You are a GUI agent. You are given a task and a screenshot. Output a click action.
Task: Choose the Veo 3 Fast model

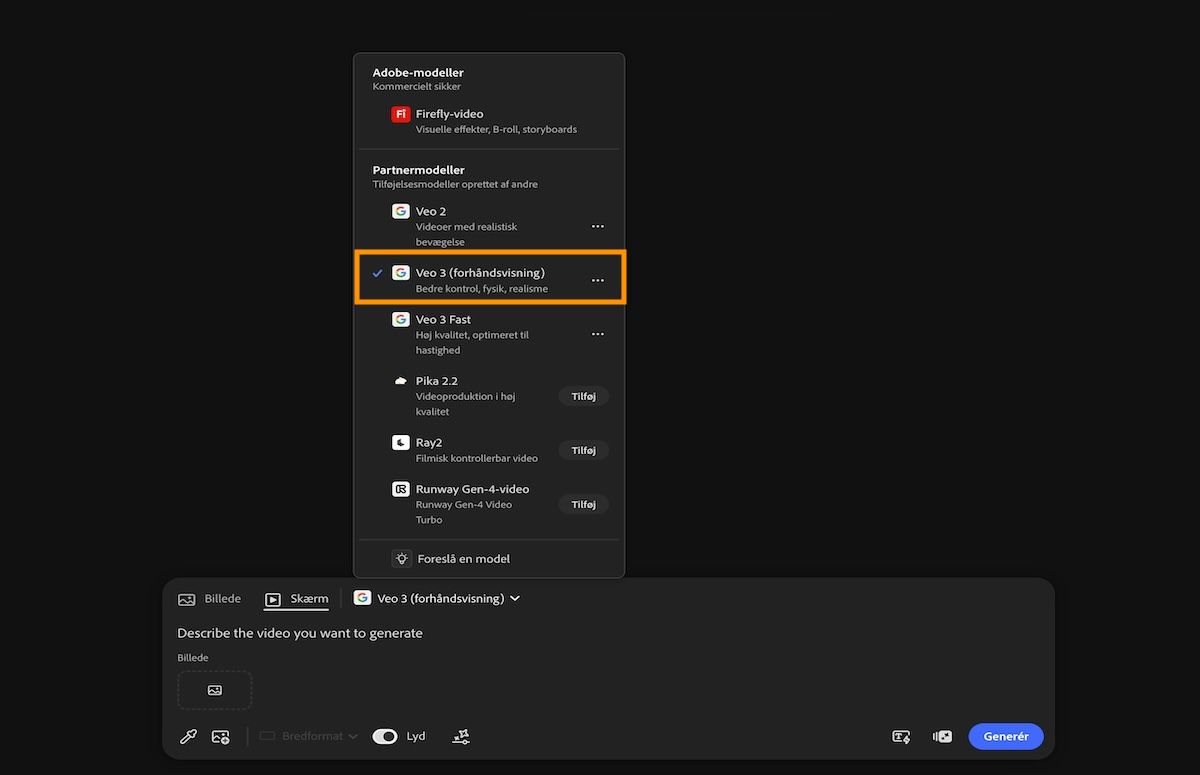click(488, 334)
